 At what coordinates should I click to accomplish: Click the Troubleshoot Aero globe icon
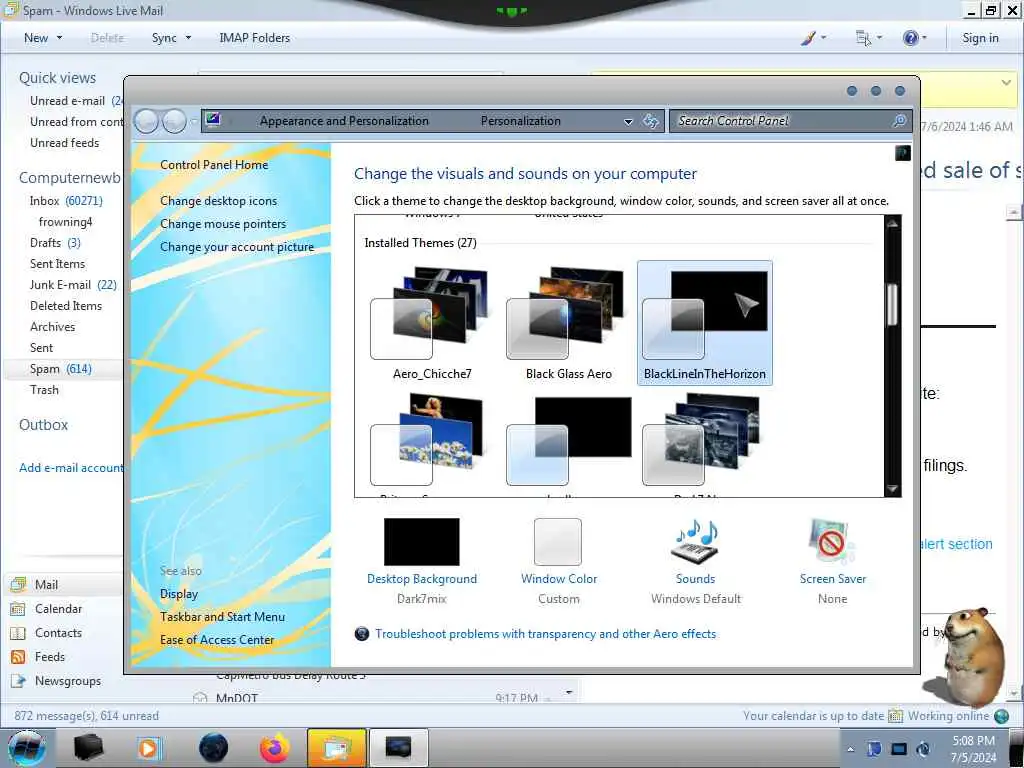point(362,633)
